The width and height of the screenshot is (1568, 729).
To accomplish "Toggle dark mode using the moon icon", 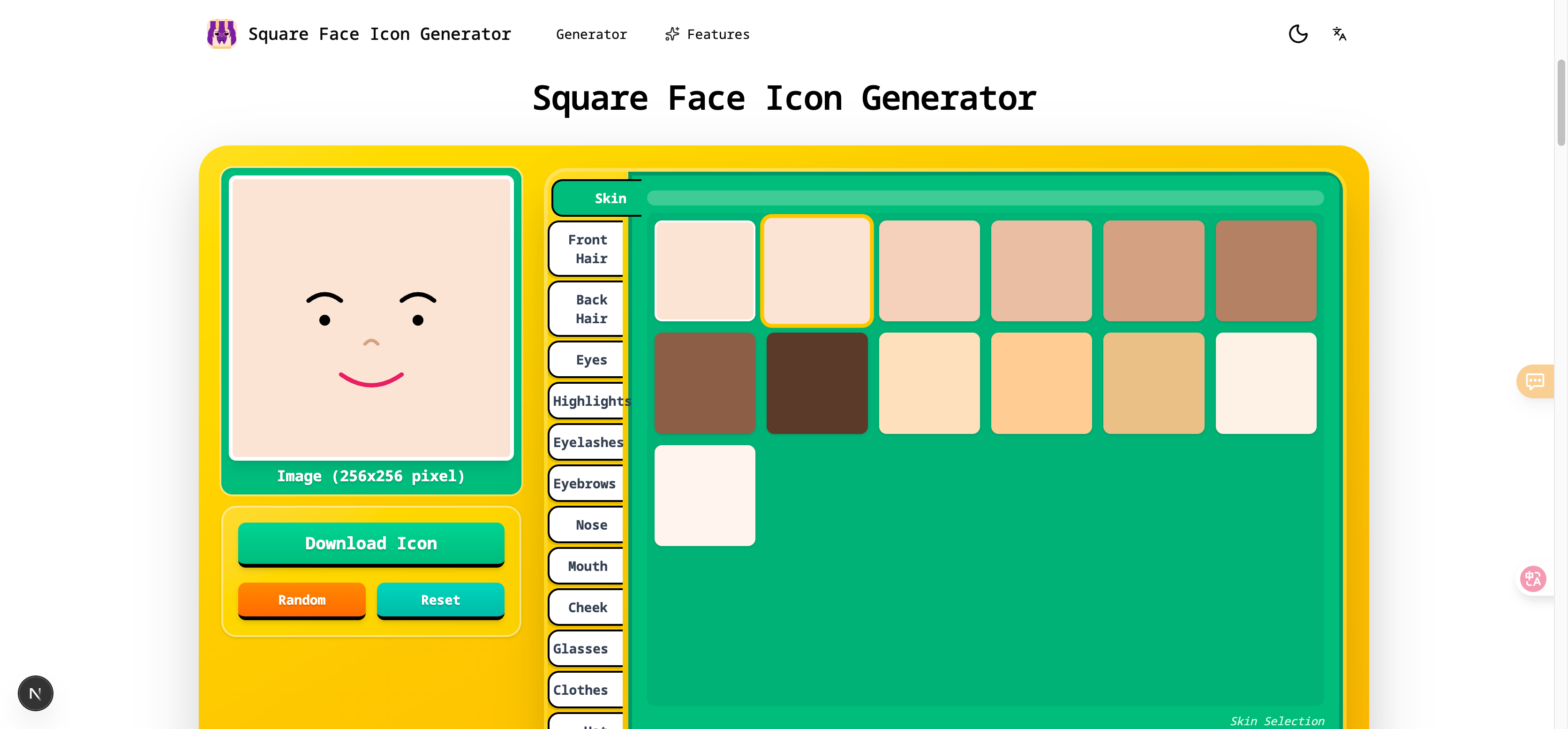I will click(1298, 34).
